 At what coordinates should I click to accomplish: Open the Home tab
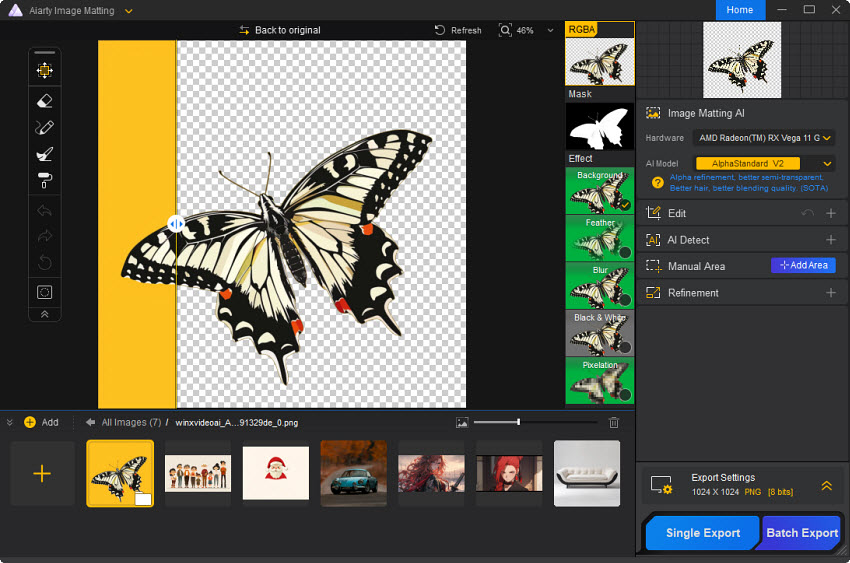click(740, 10)
